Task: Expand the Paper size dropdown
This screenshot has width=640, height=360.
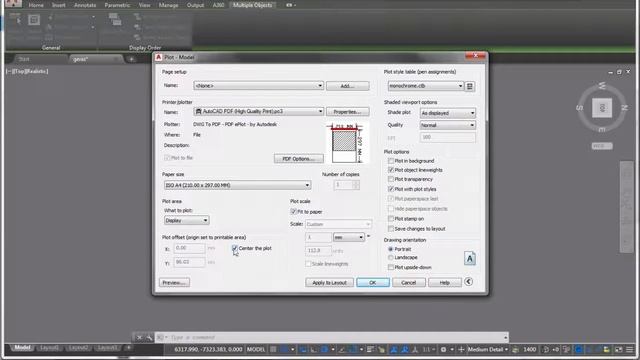Action: pos(237,185)
